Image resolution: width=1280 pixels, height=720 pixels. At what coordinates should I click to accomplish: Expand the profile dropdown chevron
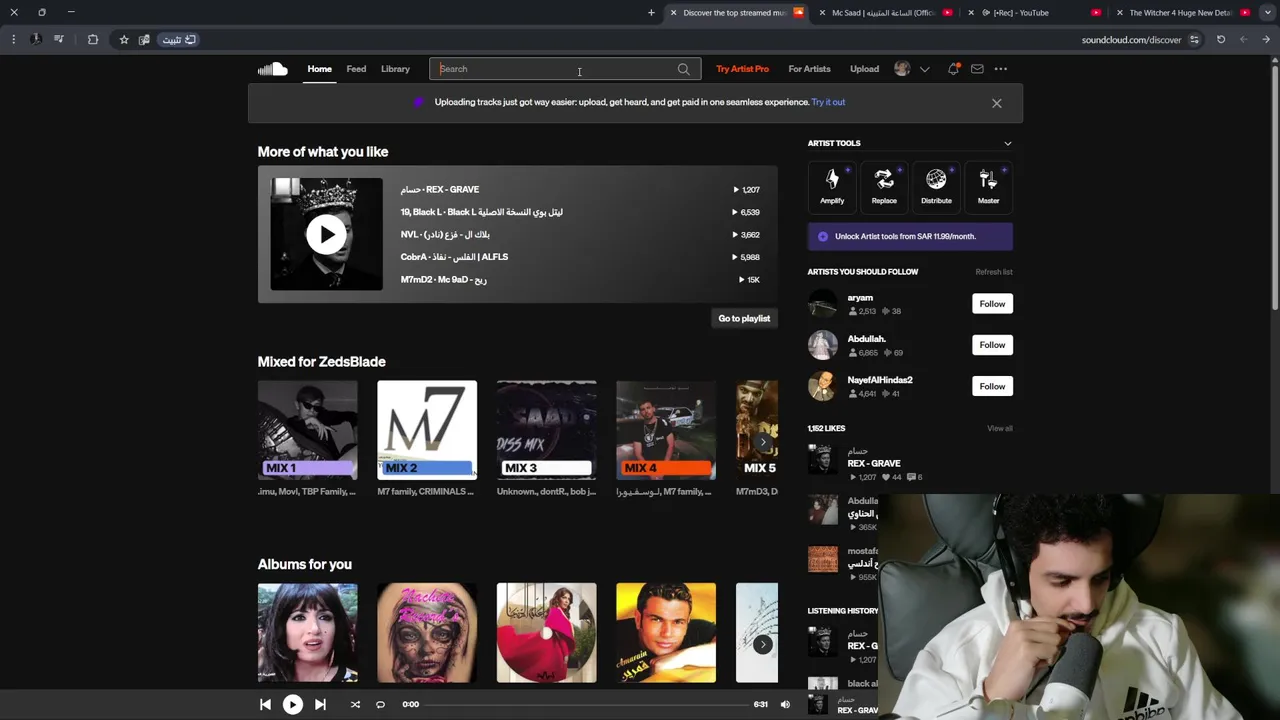click(x=924, y=69)
